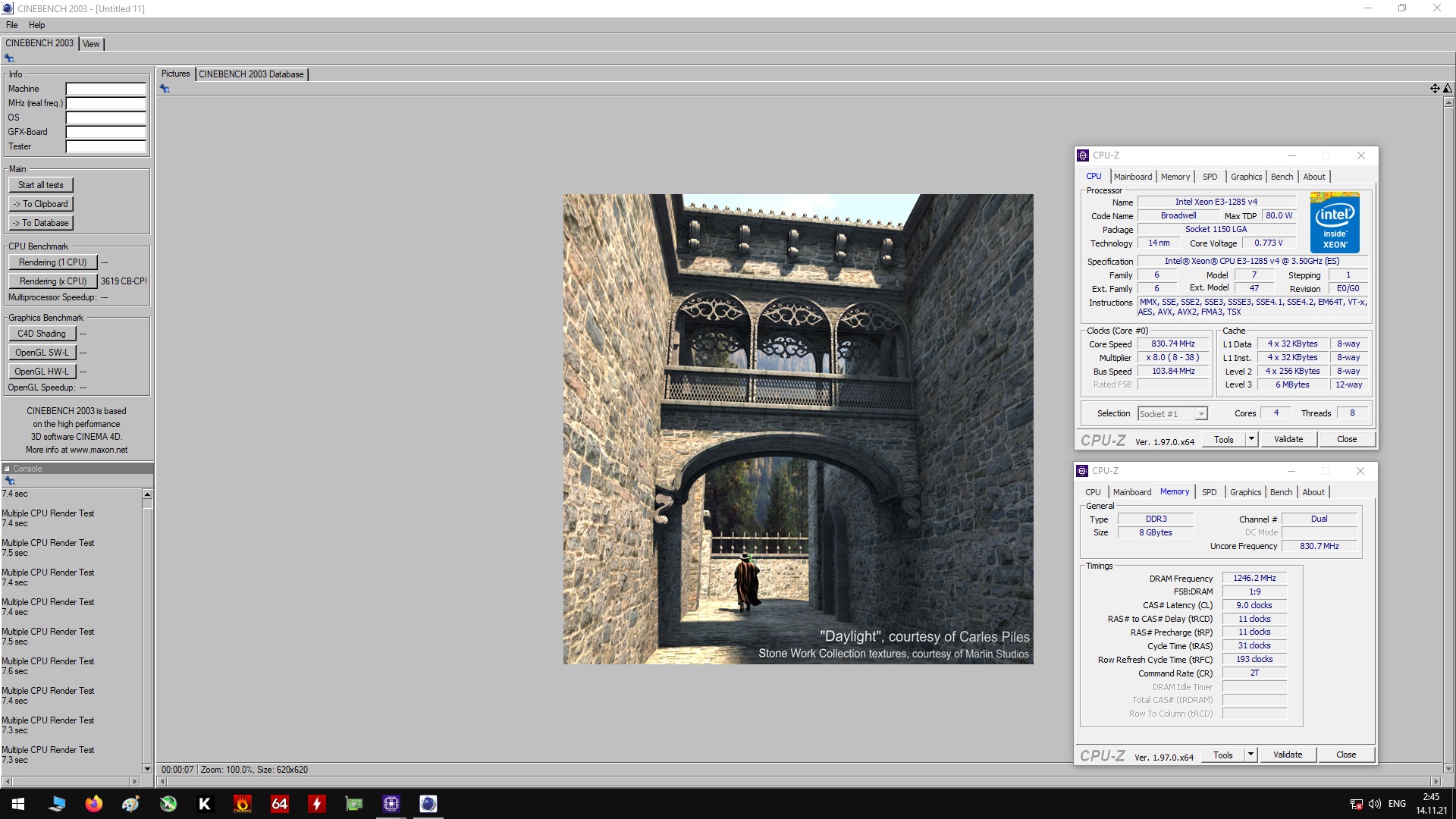
Task: Open Graphics tab in lower CPU-Z window
Action: click(x=1245, y=492)
